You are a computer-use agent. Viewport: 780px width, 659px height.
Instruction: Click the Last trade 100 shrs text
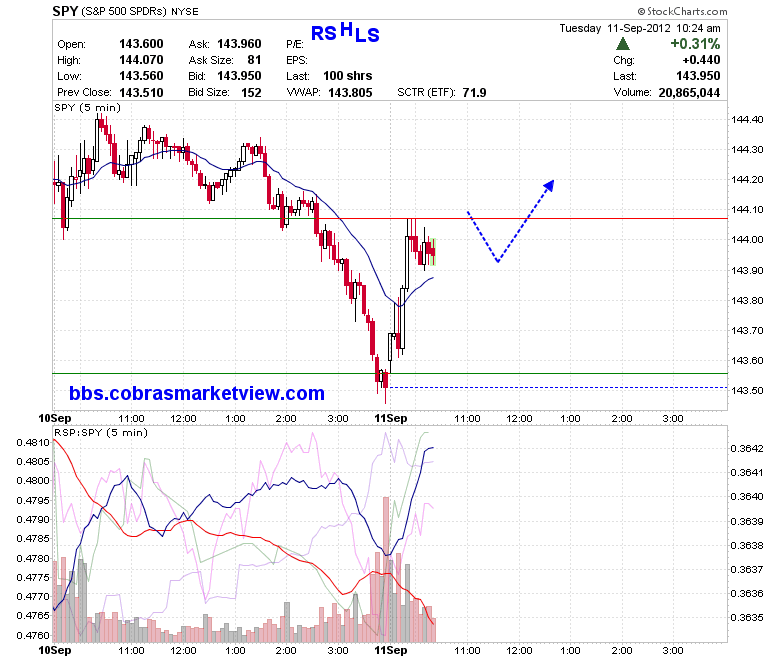coord(348,76)
